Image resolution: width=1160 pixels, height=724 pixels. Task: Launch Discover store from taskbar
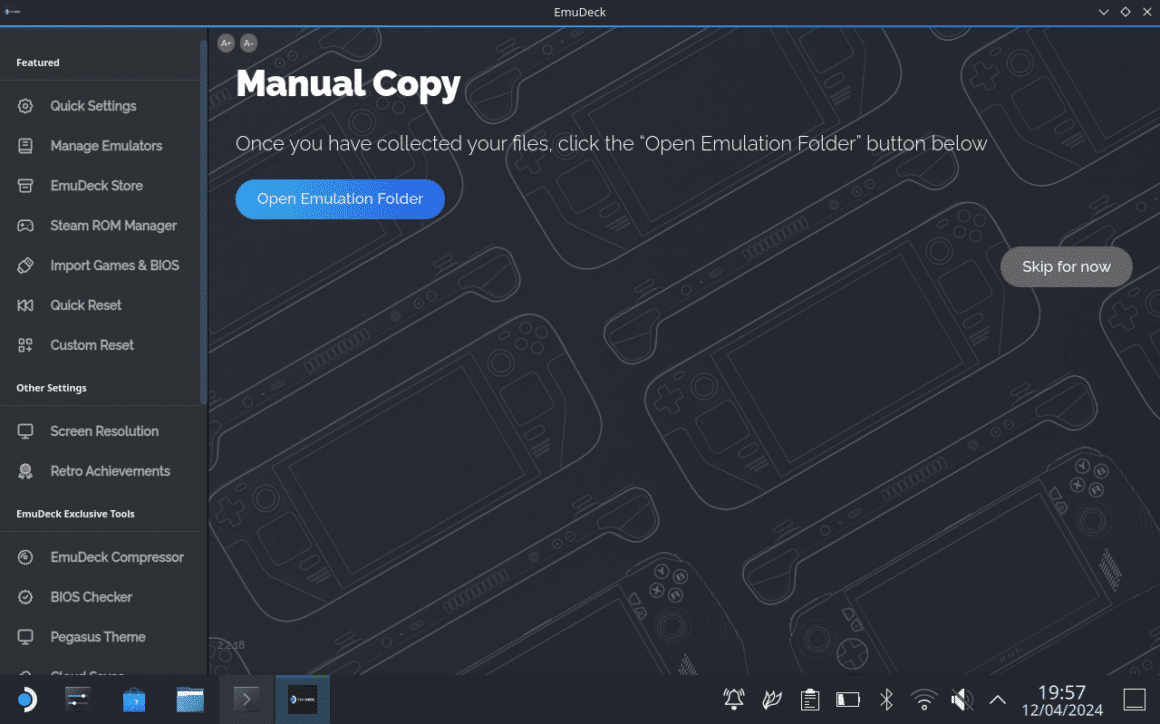click(134, 699)
